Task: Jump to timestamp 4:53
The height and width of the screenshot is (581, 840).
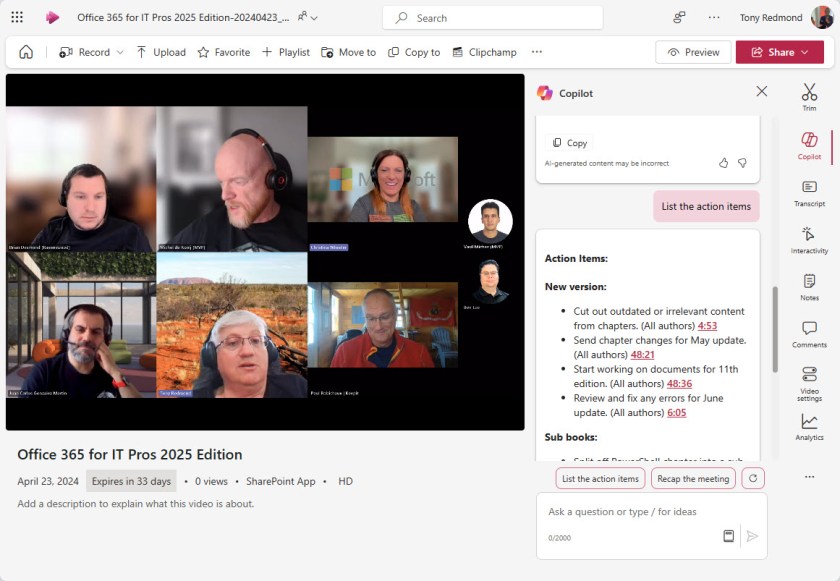Action: tap(707, 326)
